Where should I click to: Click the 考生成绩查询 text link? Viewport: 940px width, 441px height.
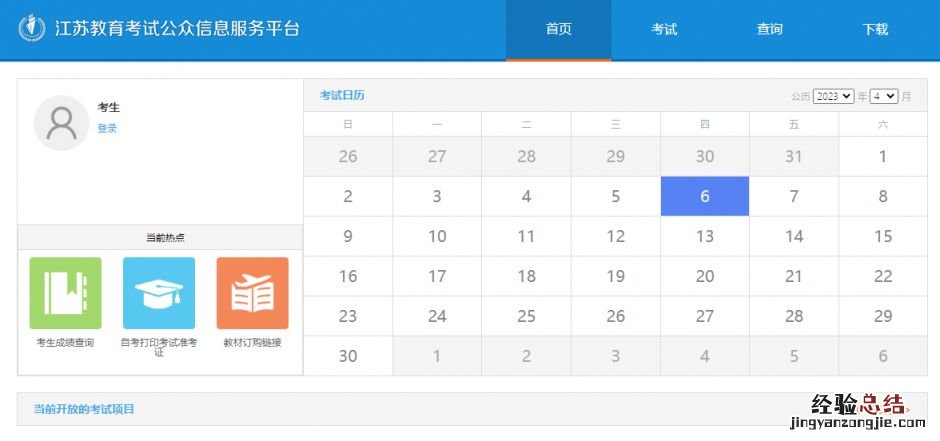pyautogui.click(x=65, y=343)
